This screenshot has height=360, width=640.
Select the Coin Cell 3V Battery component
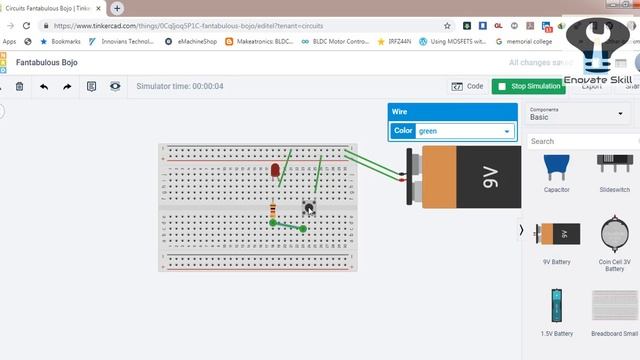pos(614,243)
